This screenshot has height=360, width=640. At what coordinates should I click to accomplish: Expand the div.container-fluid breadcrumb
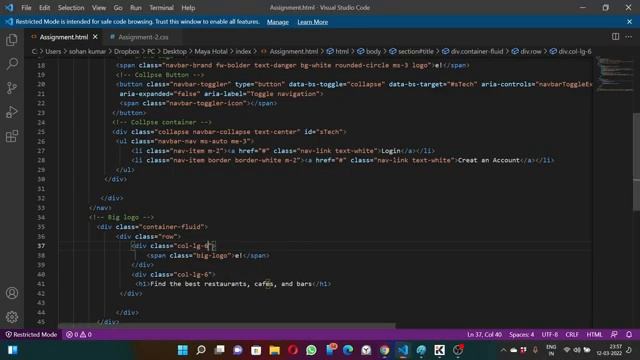pyautogui.click(x=473, y=51)
